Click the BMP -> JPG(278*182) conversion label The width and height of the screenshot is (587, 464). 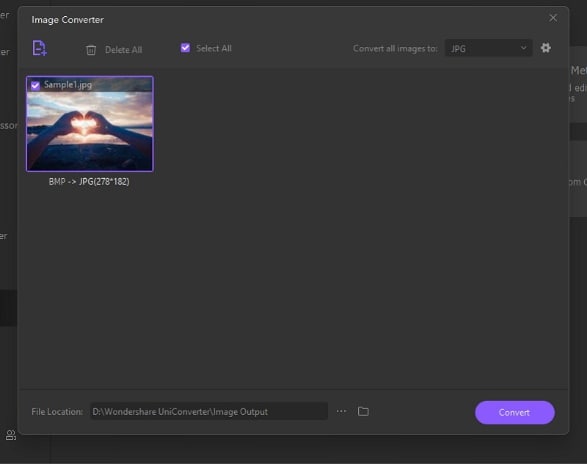pyautogui.click(x=89, y=182)
